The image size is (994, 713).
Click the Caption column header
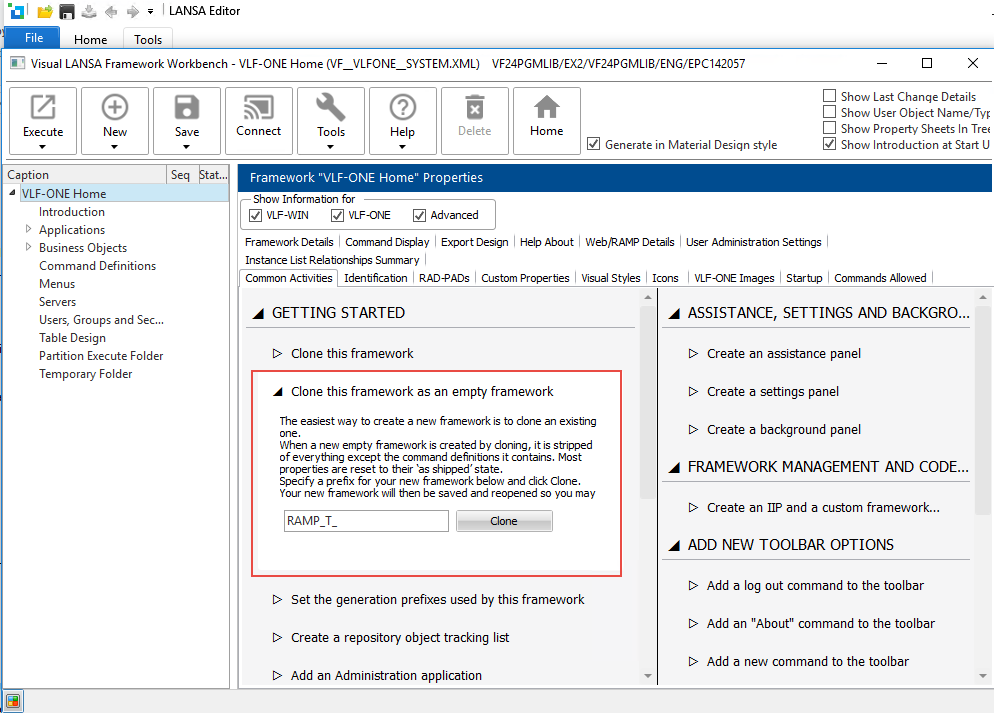pyautogui.click(x=86, y=174)
